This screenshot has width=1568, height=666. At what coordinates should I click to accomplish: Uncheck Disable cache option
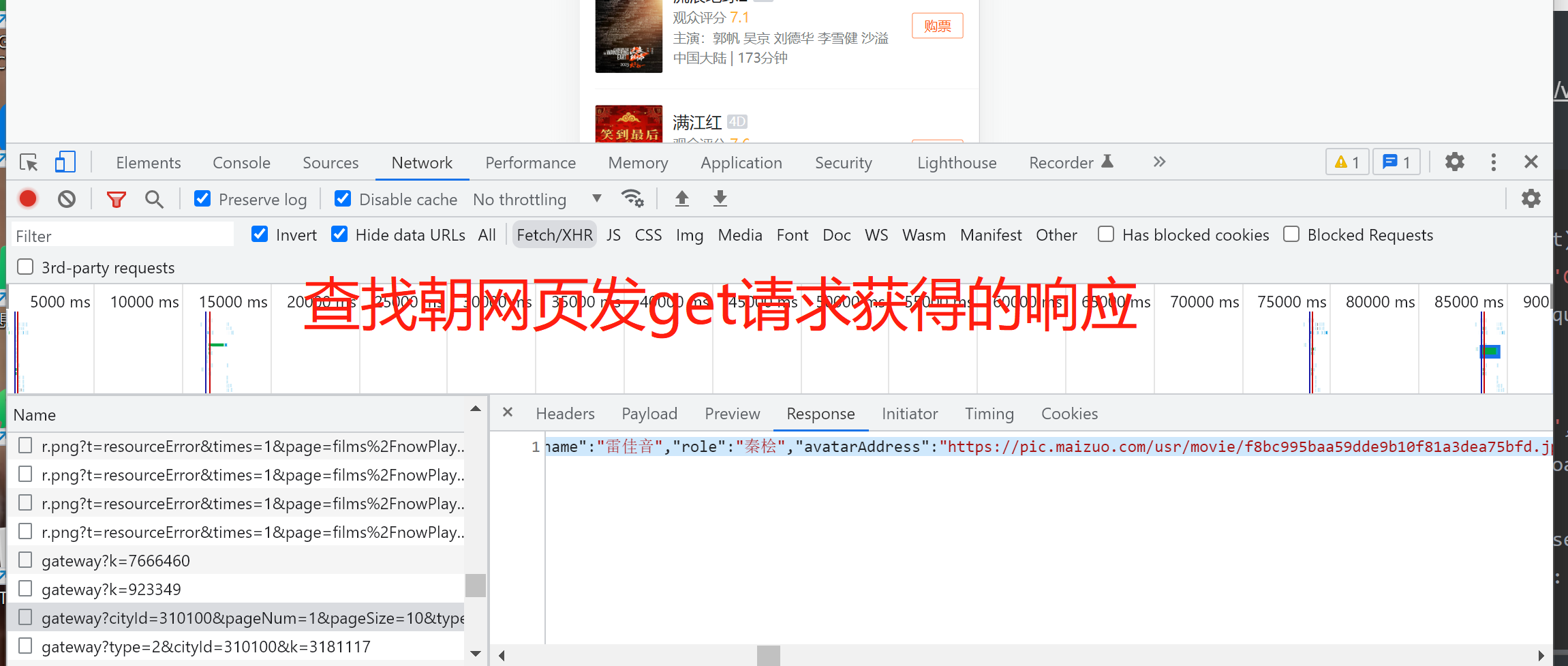[343, 198]
